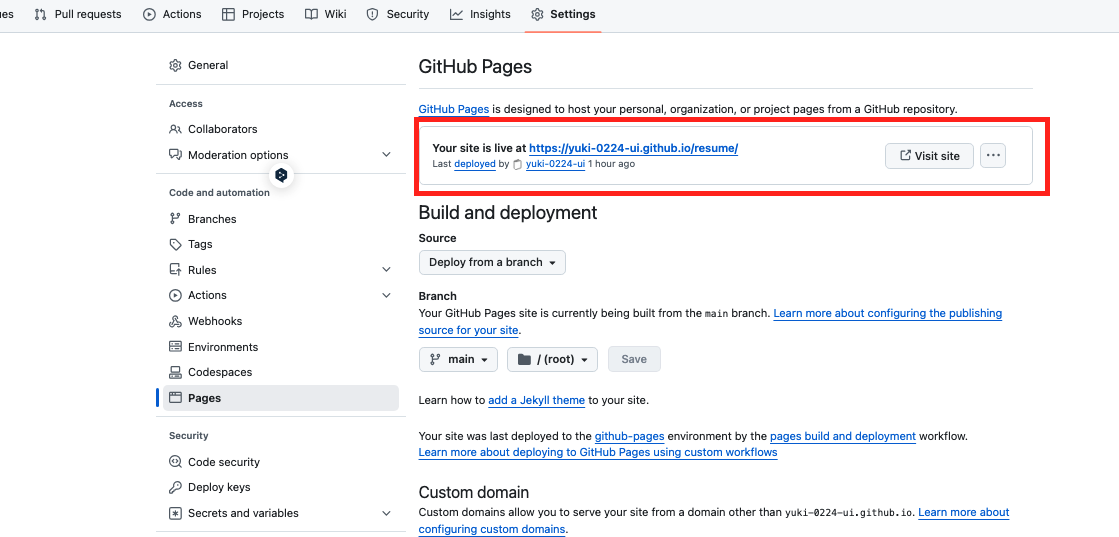Open General settings
Image resolution: width=1119 pixels, height=537 pixels.
tap(280, 65)
